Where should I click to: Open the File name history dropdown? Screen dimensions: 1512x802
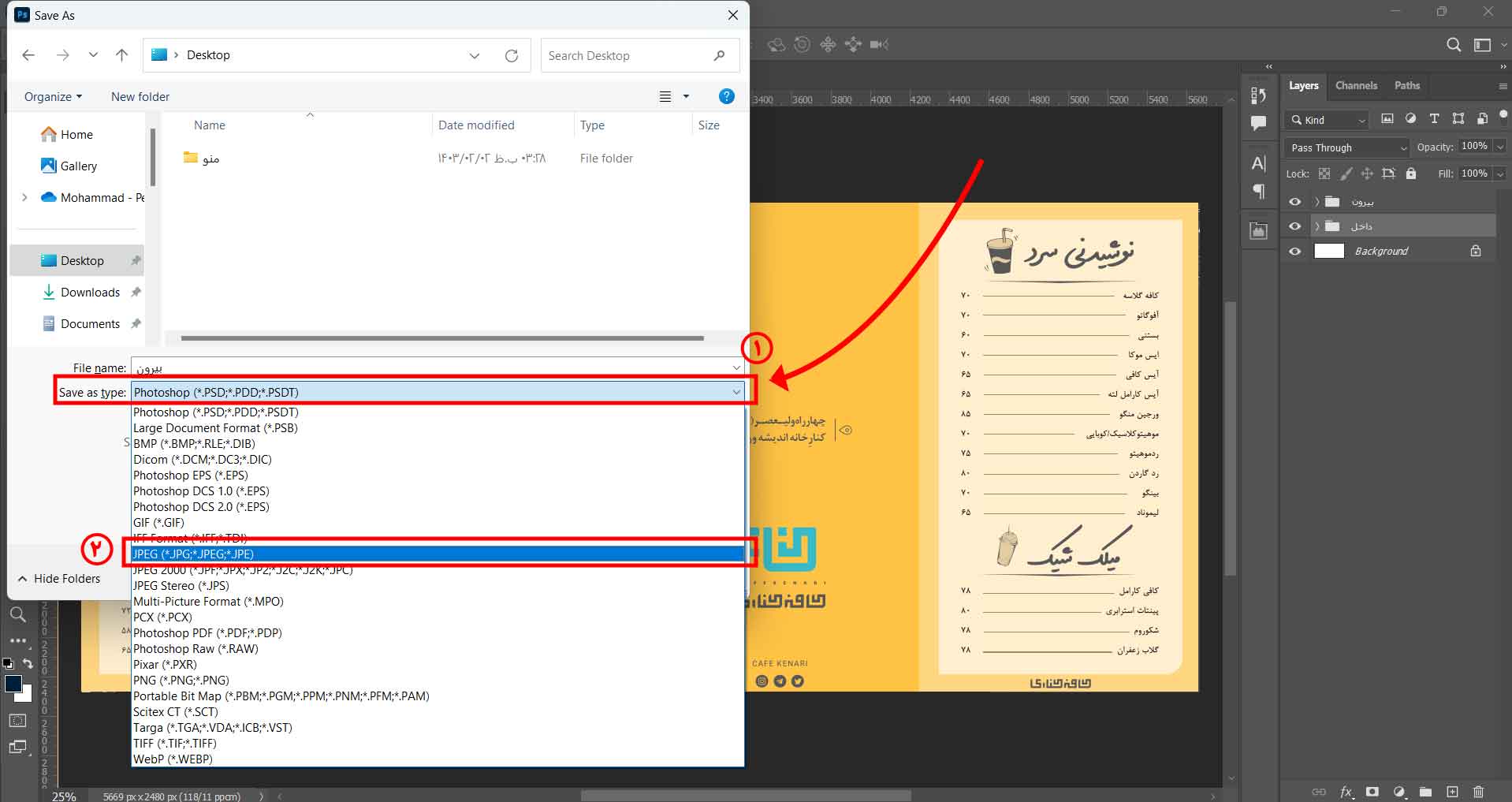click(736, 367)
